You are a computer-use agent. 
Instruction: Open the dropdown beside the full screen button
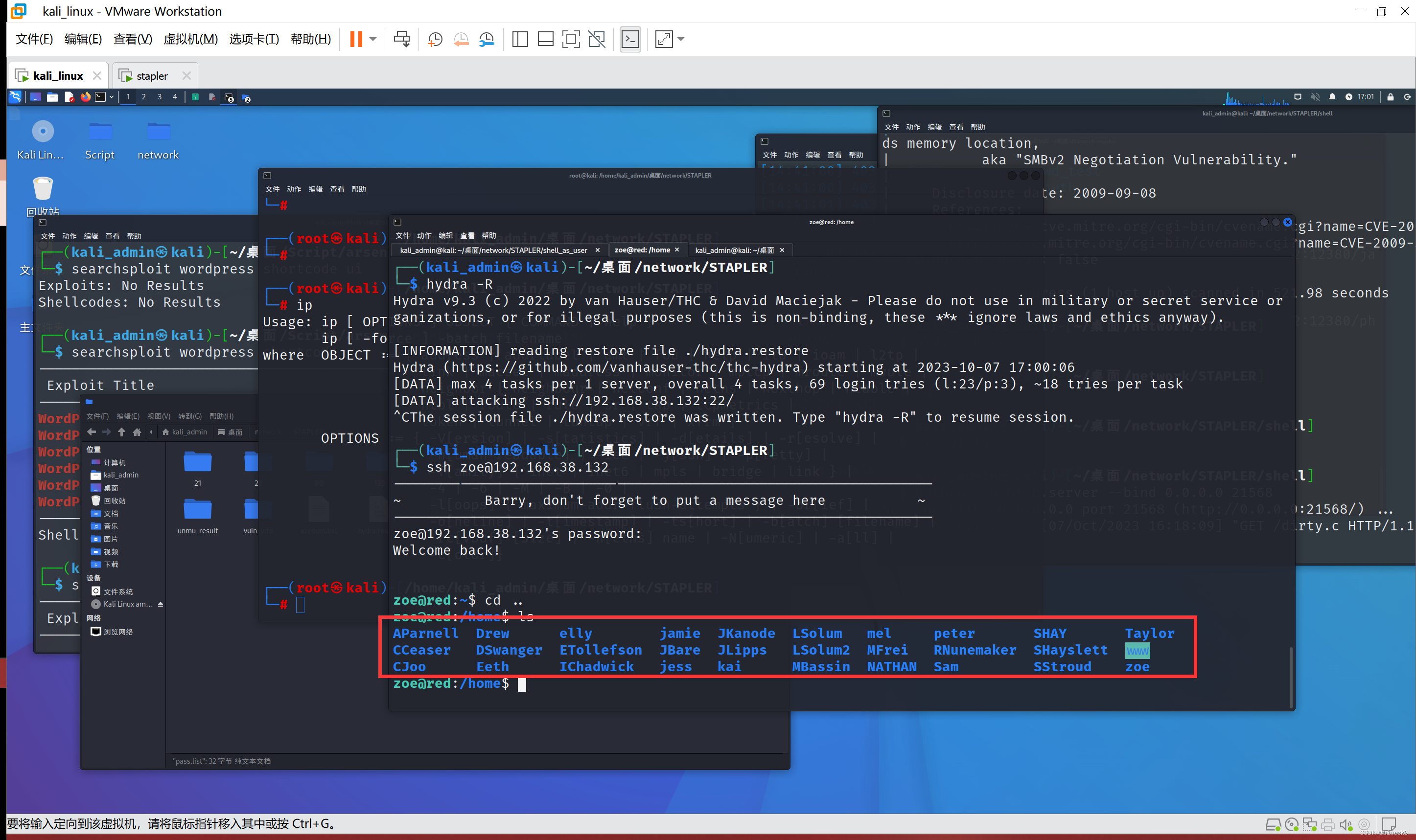(x=680, y=39)
